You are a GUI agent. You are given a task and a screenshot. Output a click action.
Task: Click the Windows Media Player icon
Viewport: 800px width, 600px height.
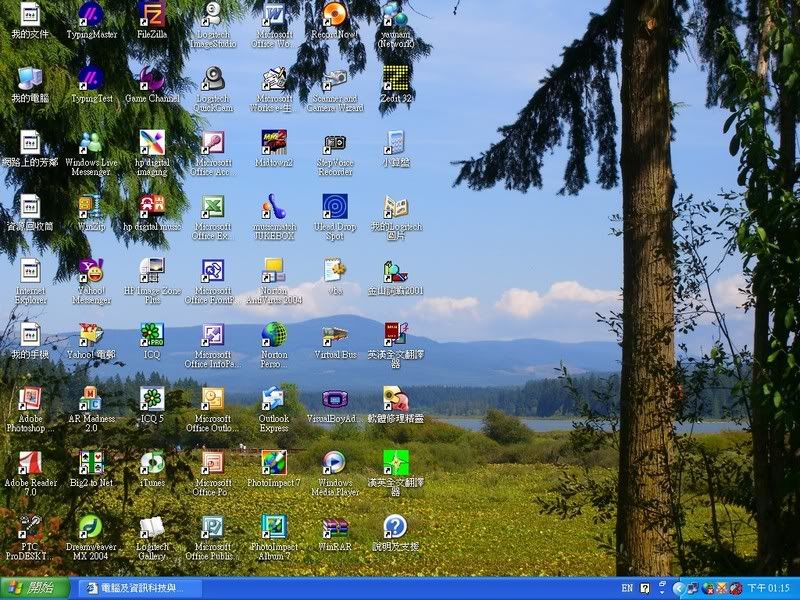335,462
